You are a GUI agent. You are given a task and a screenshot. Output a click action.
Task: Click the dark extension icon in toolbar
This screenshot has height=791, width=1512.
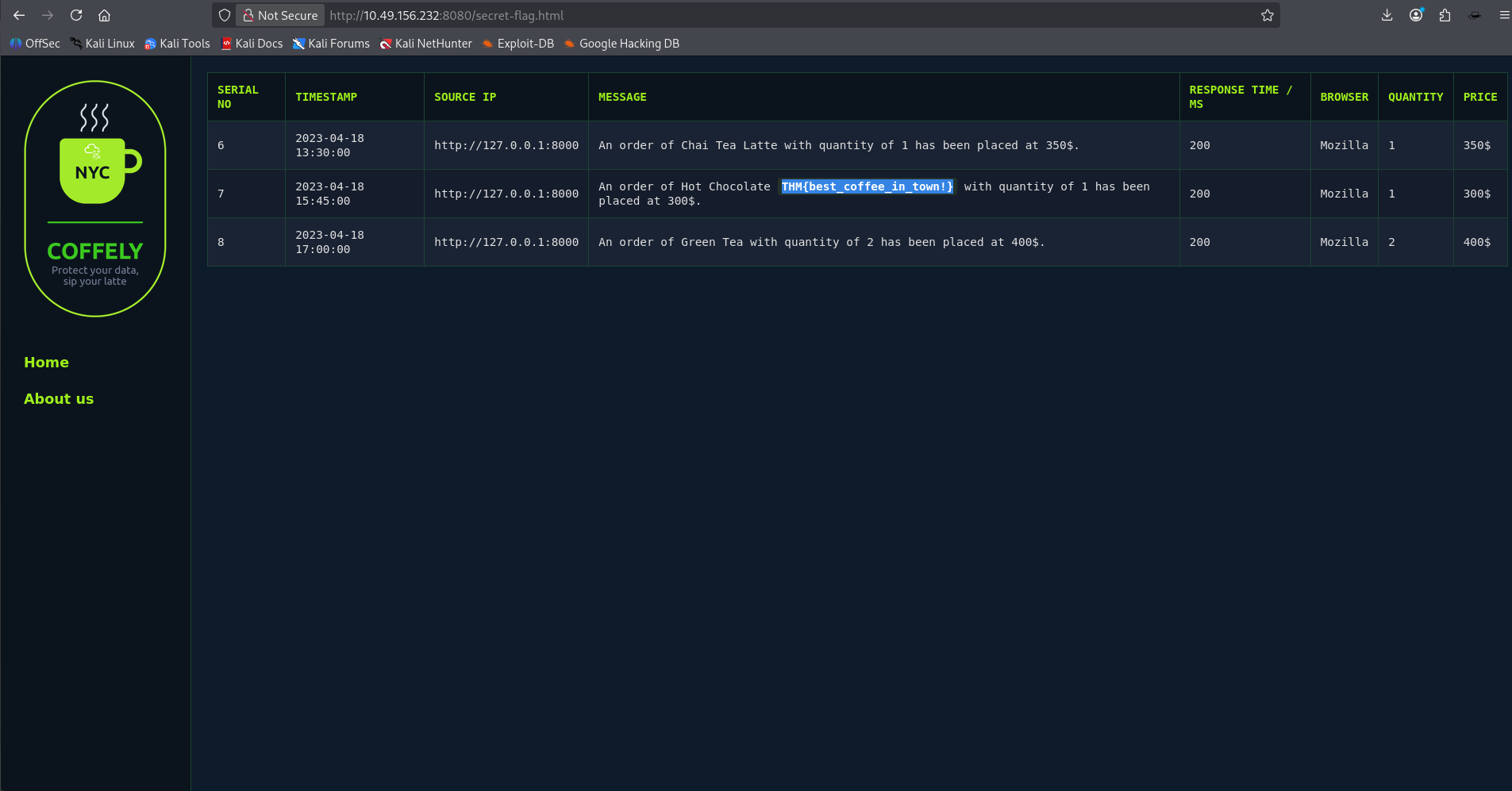tap(1474, 15)
